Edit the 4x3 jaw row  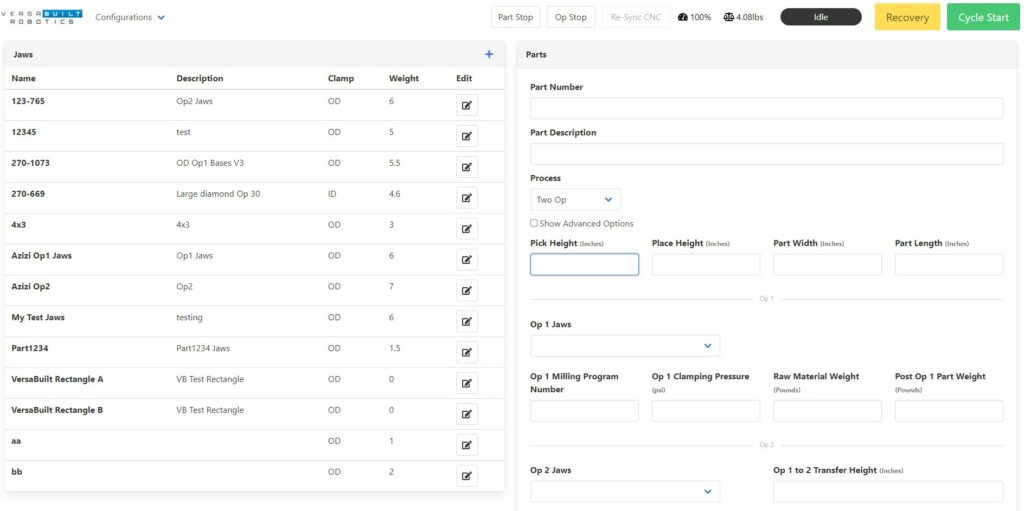[467, 229]
